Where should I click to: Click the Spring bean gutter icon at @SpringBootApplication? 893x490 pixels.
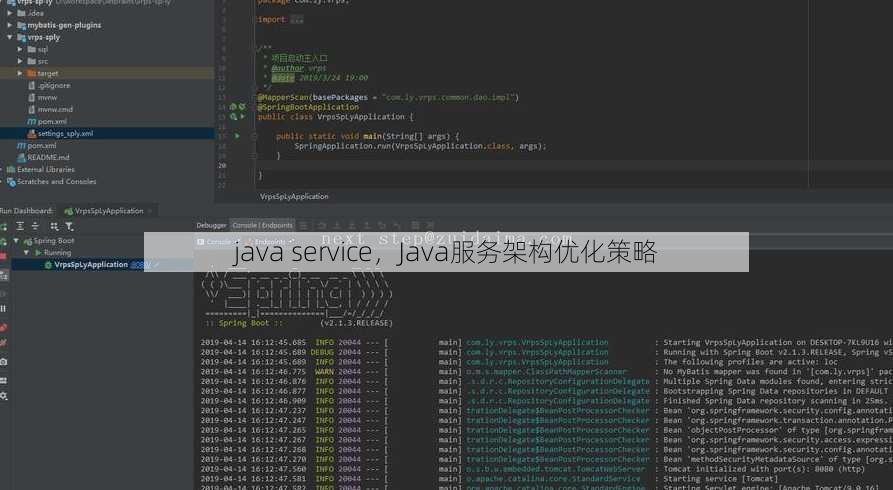point(233,107)
